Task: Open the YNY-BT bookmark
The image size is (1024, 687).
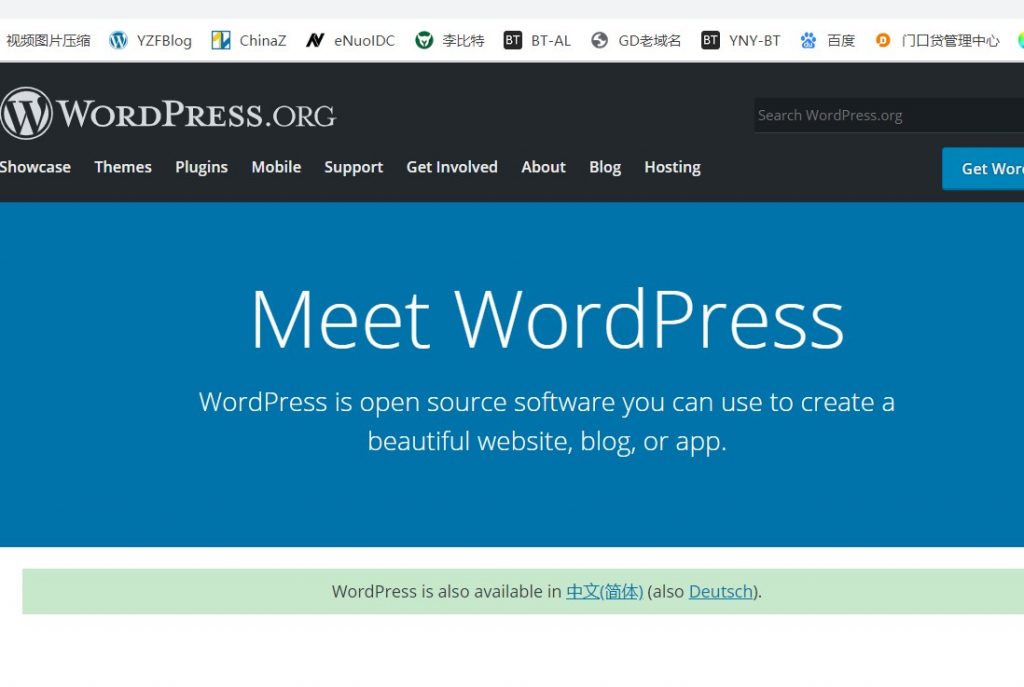Action: [x=741, y=41]
